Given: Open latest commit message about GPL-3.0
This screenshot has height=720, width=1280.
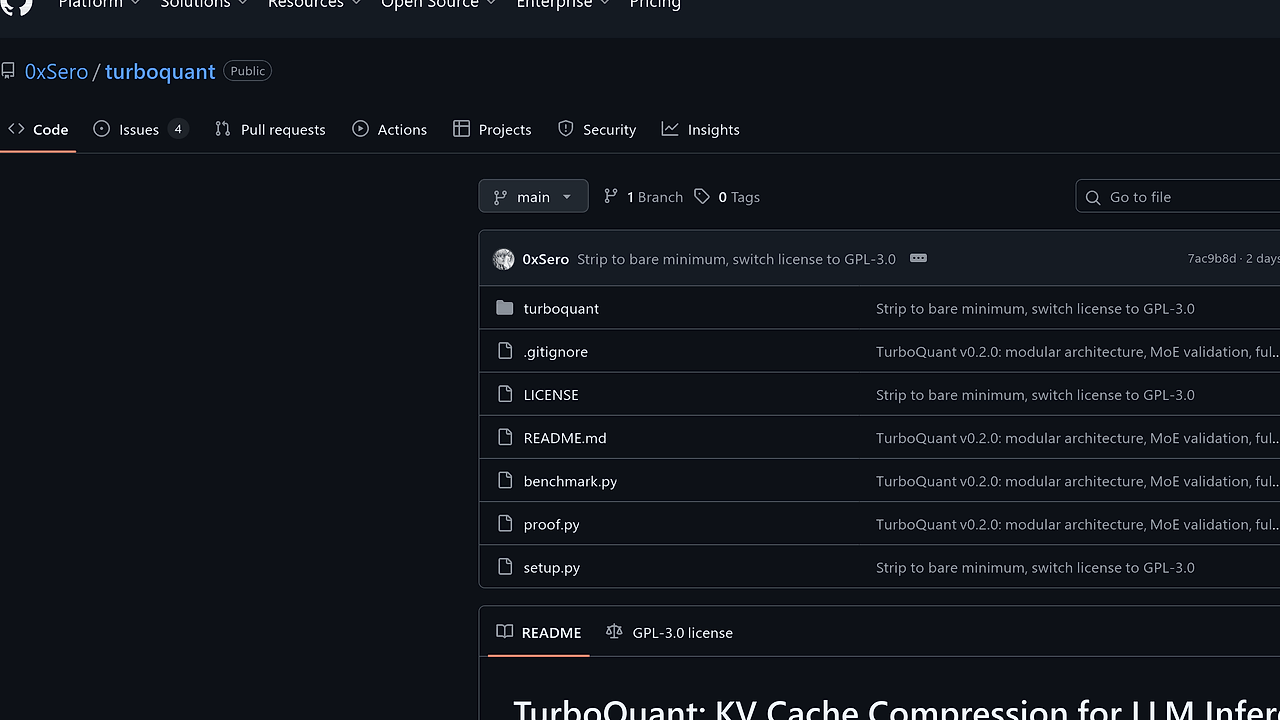Looking at the screenshot, I should 736,259.
